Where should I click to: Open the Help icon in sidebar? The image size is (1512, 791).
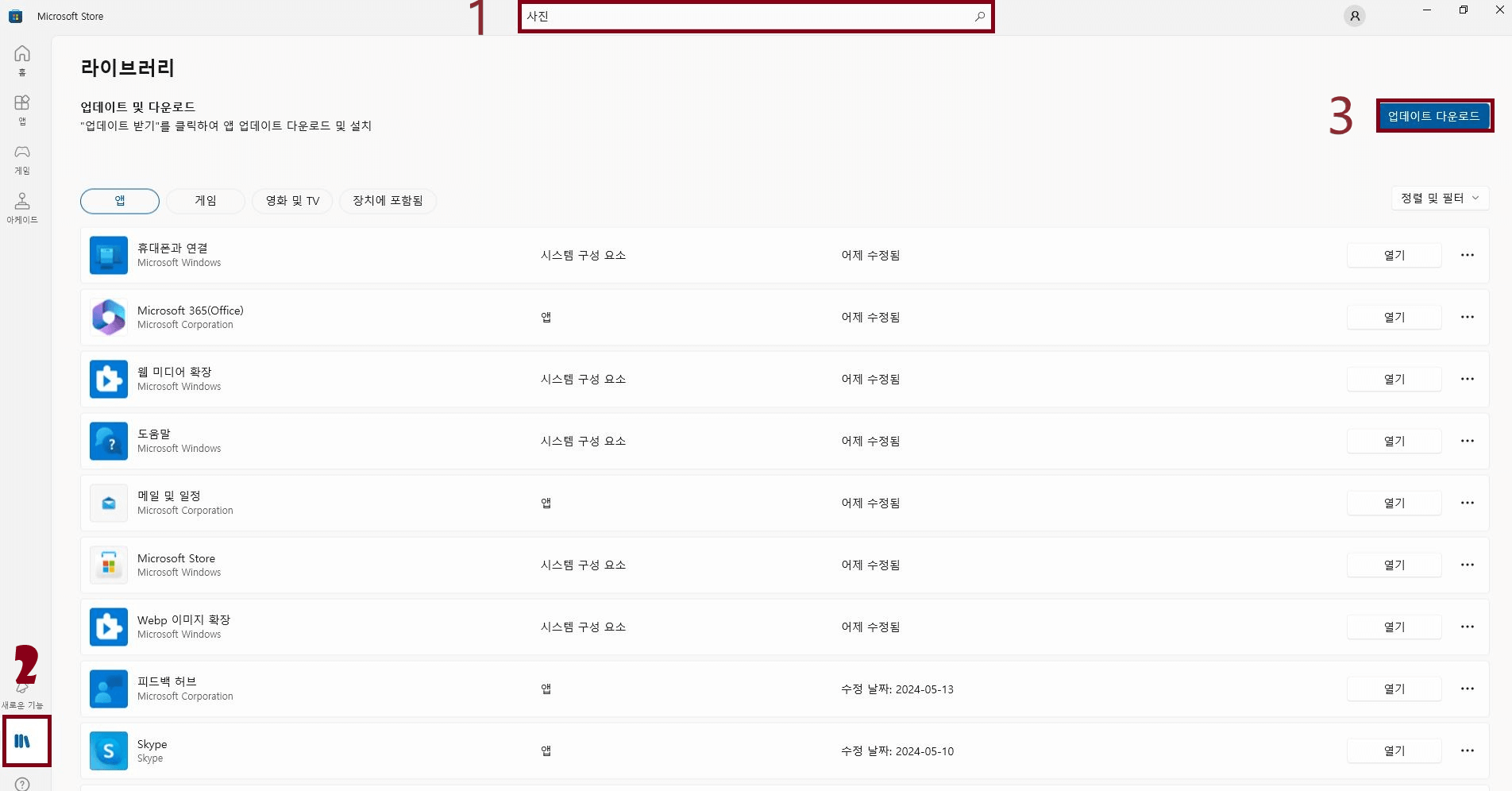22,784
